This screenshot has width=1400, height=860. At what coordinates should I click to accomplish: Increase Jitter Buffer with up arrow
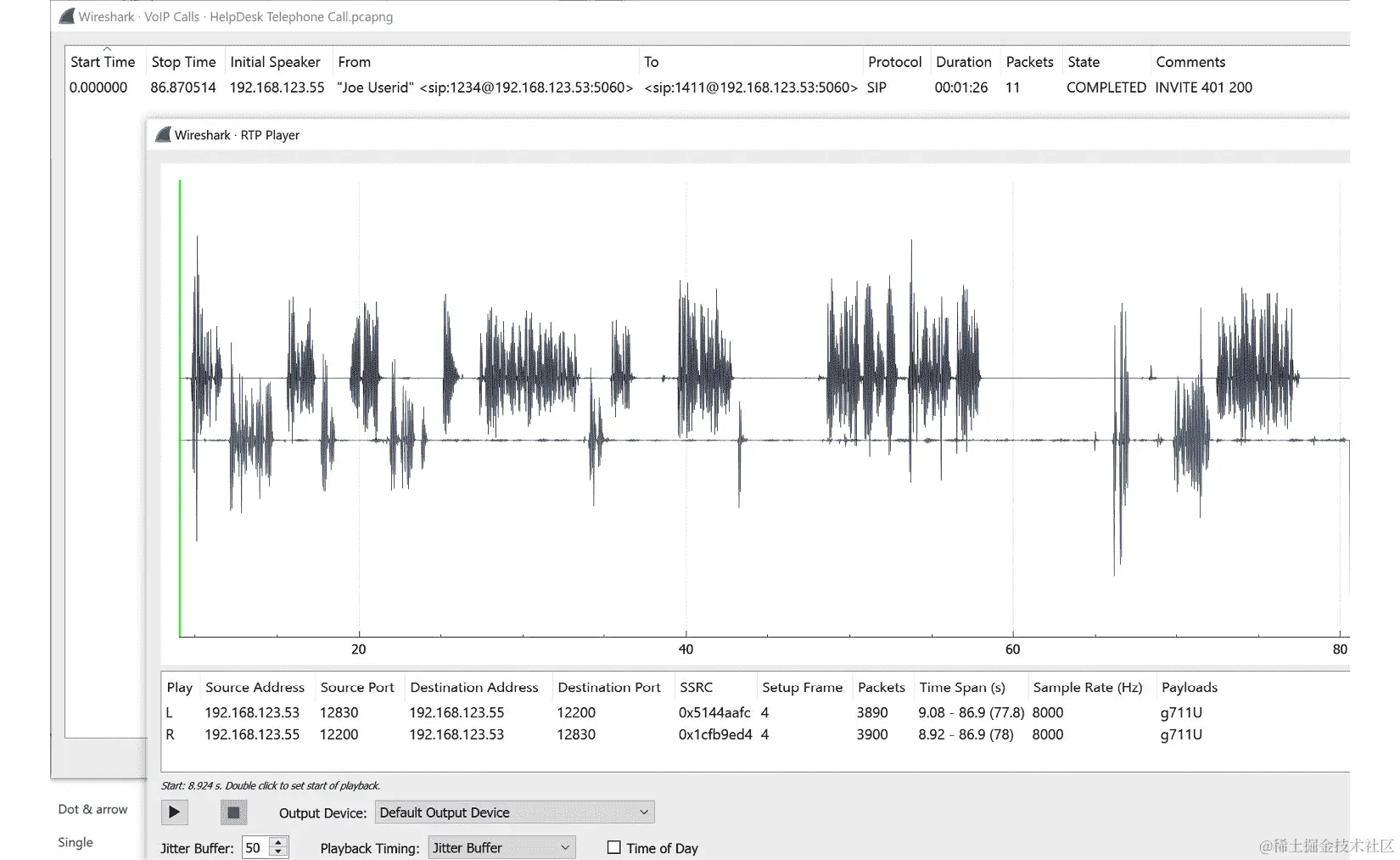(x=278, y=842)
